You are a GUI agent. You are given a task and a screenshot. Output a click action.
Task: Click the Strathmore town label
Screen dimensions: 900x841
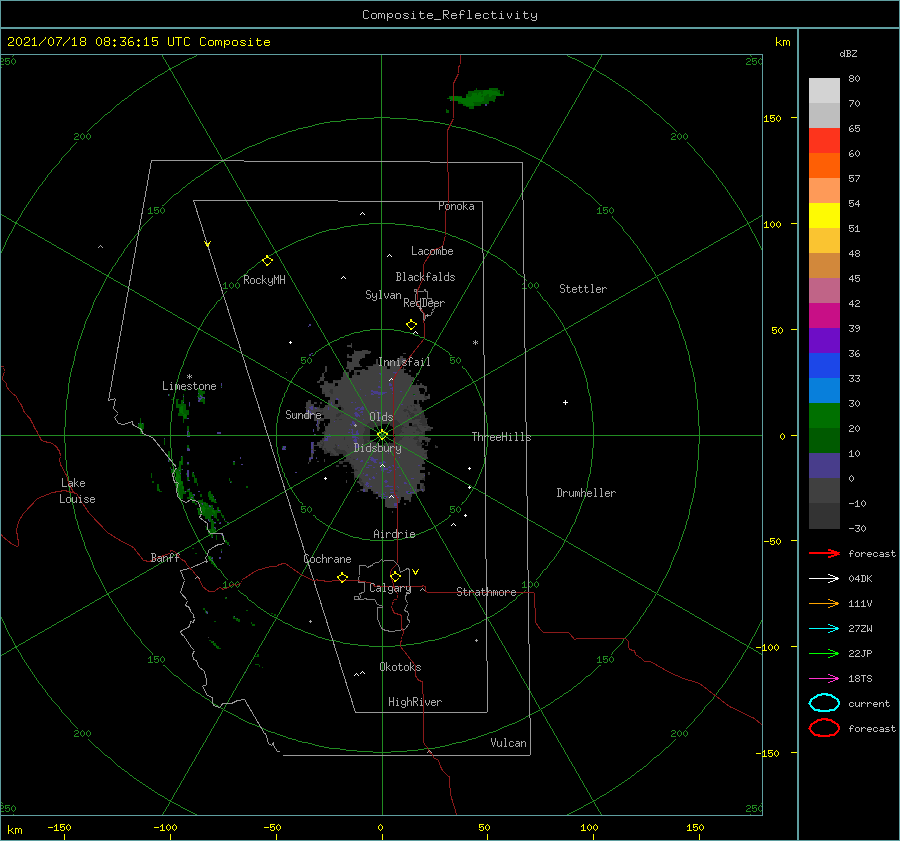486,592
